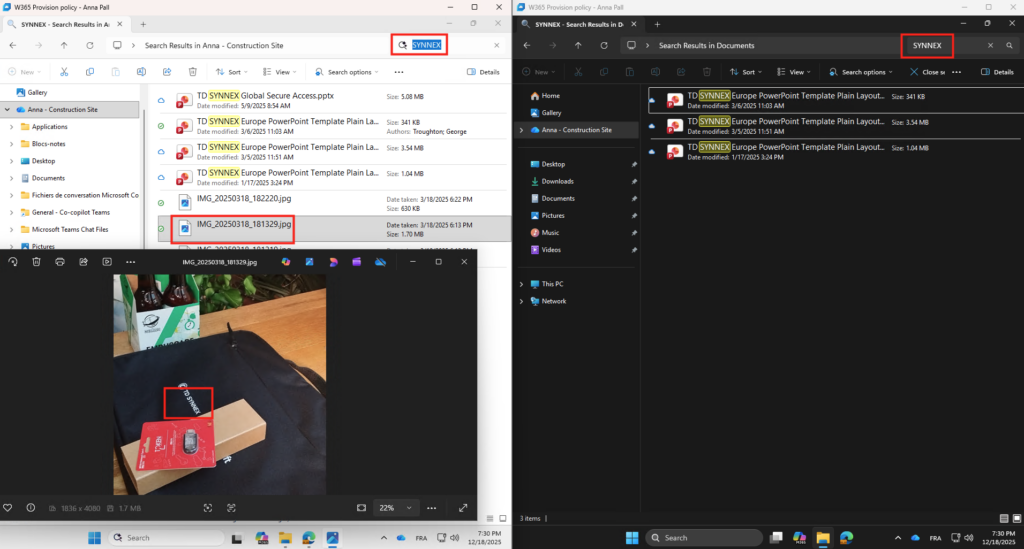
Task: Click the search magnifier icon in dark Explorer
Action: (x=1009, y=45)
